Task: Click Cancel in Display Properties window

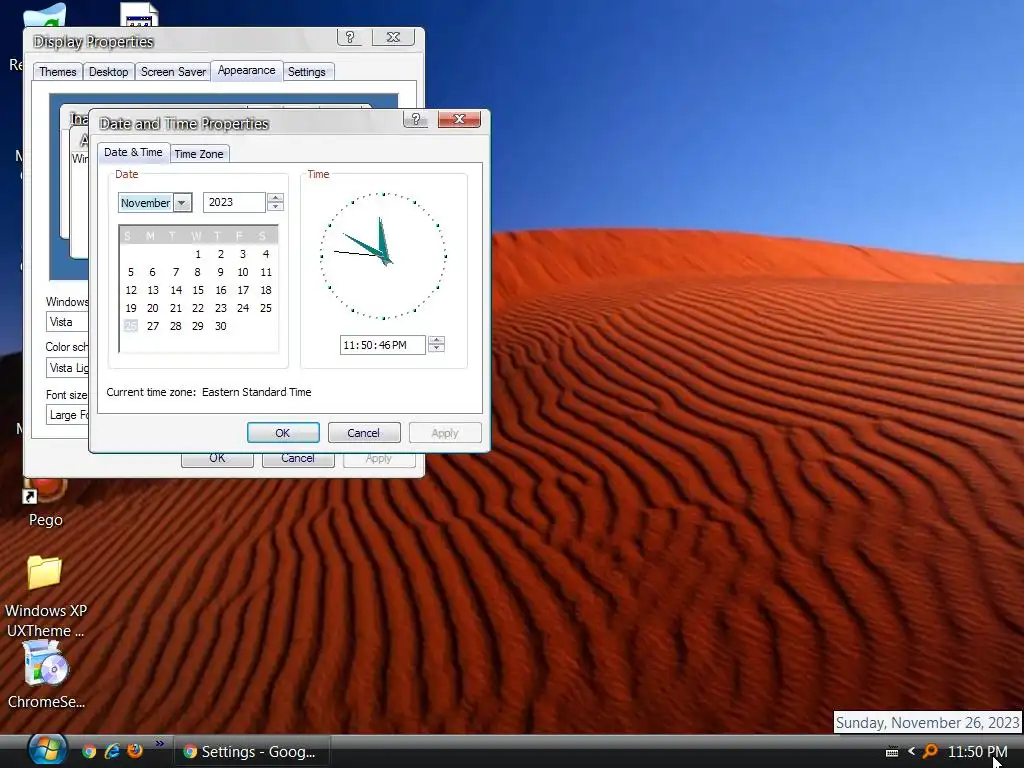Action: [x=298, y=460]
